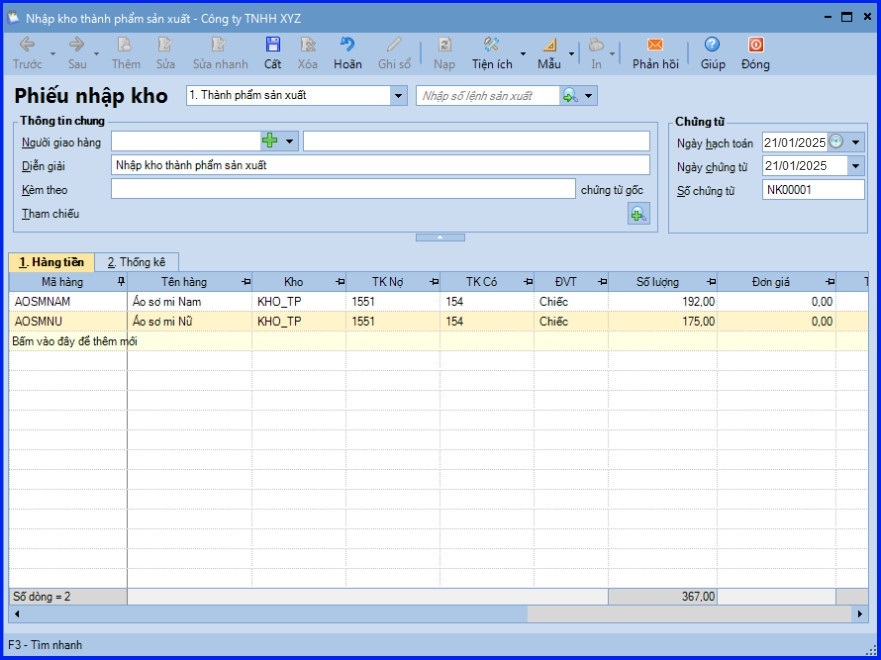Viewport: 881px width, 660px height.
Task: Click the production order search icon
Action: pyautogui.click(x=570, y=96)
